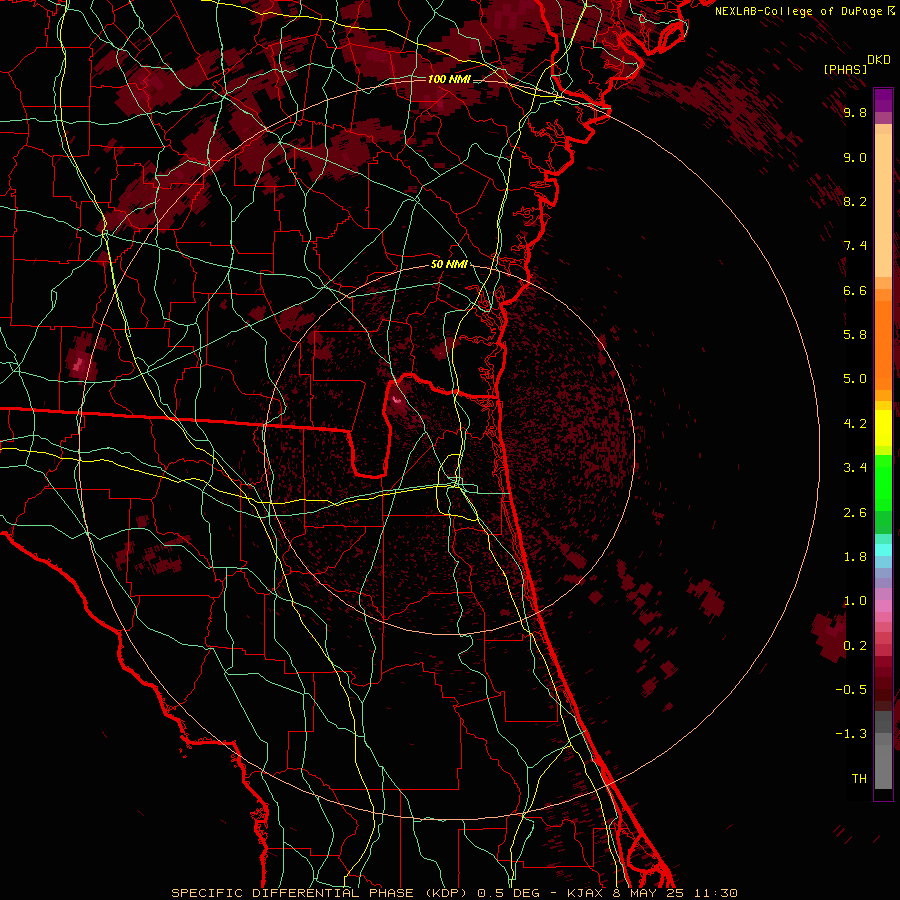Image resolution: width=900 pixels, height=900 pixels.
Task: Pick the bright green band of the color bar
Action: point(883,482)
